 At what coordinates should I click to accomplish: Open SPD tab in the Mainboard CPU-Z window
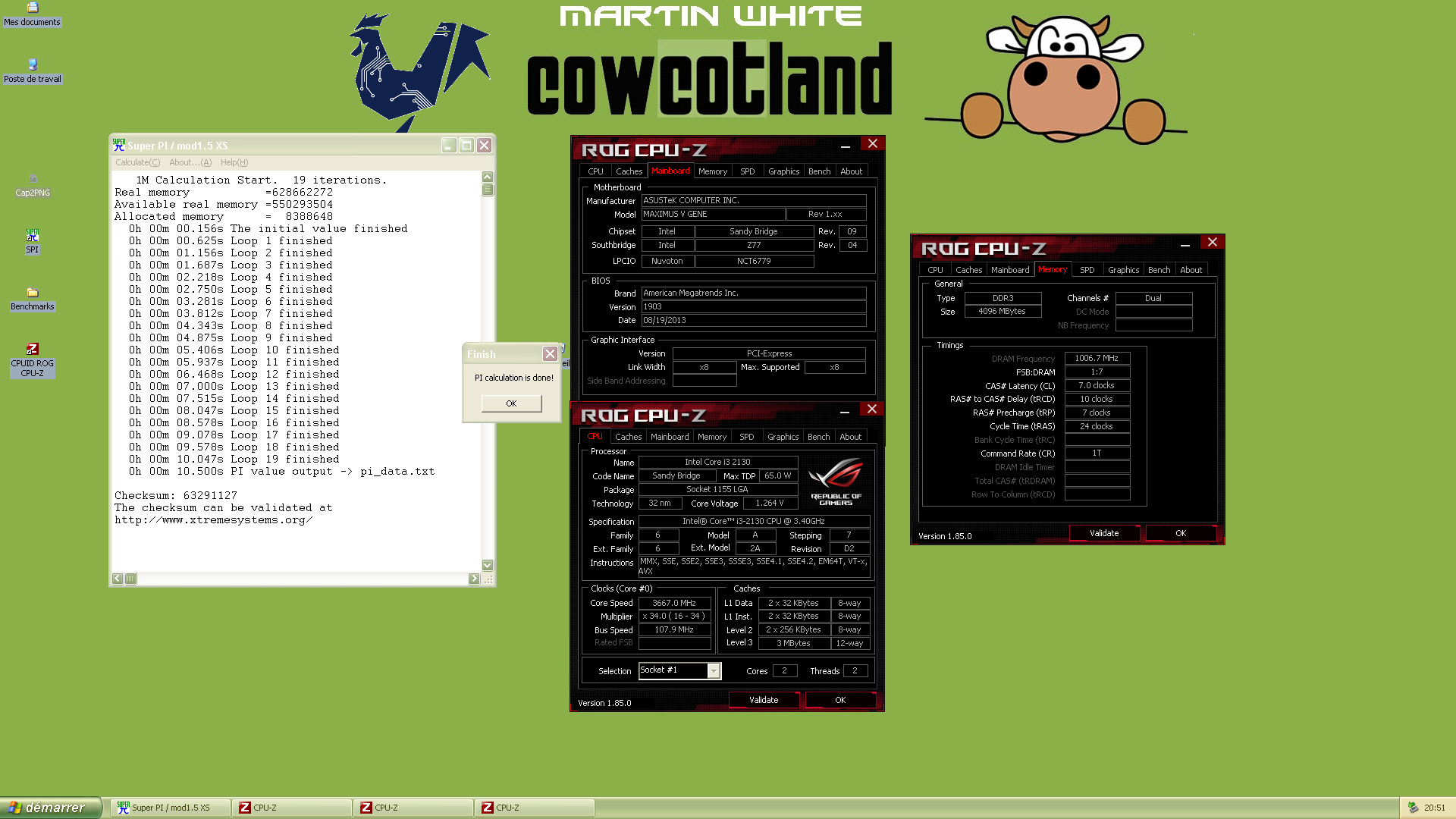click(747, 171)
